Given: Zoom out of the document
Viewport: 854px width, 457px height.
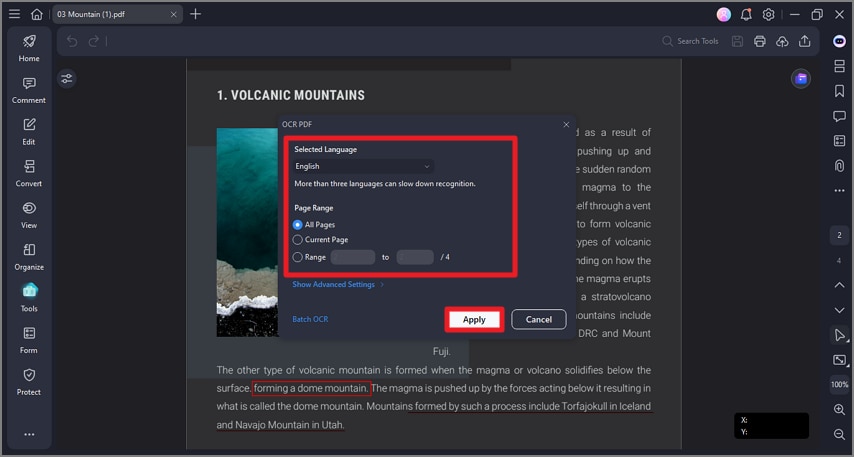Looking at the screenshot, I should 839,434.
